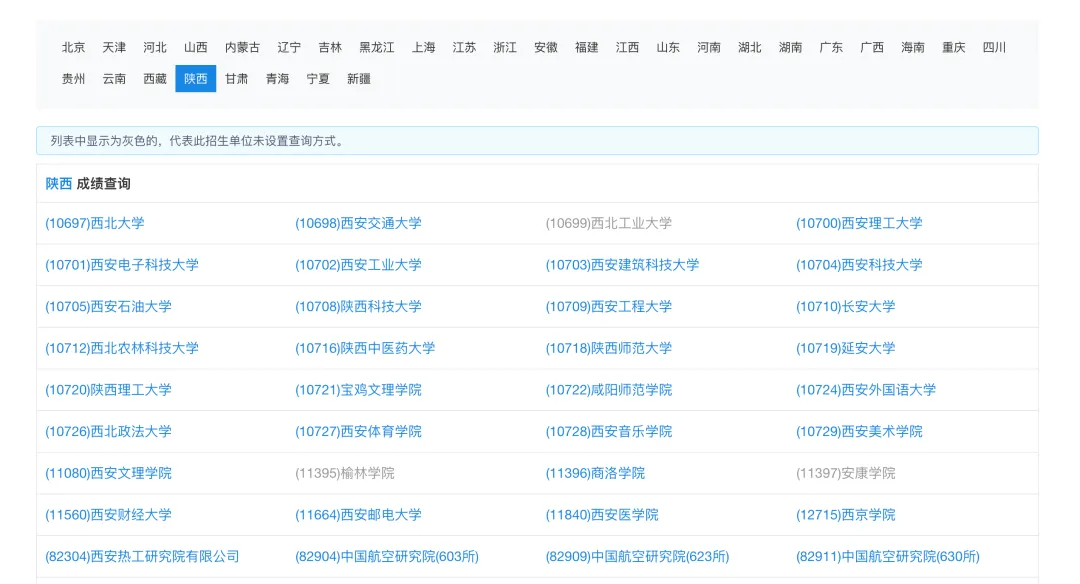Choose the 黑龙江 province tab
1080x584 pixels.
pos(377,48)
